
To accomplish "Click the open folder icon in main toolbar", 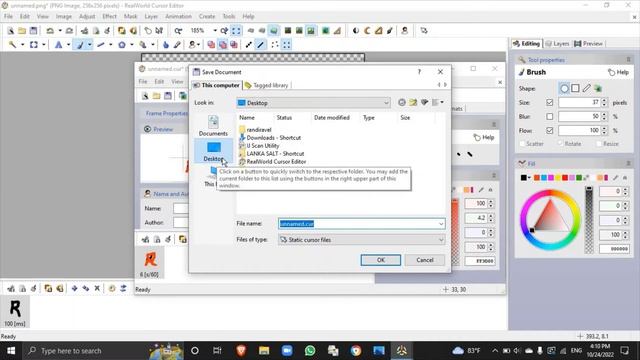I will (x=22, y=31).
